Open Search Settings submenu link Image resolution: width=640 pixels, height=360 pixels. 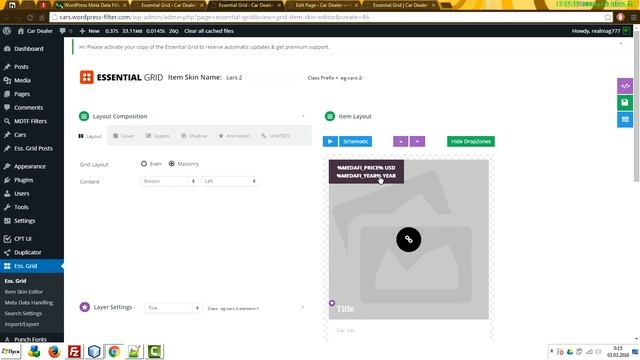23,313
